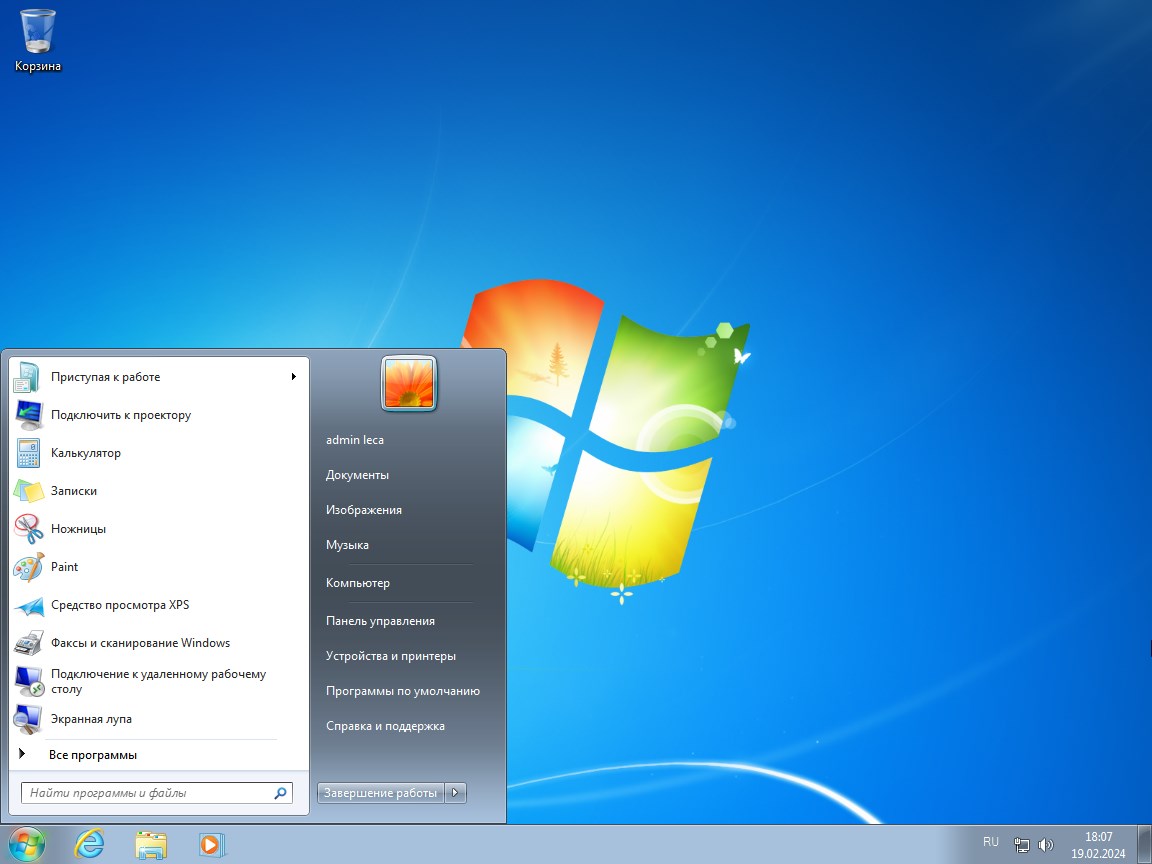Expand the Приступая к работе submenu arrow

click(293, 377)
